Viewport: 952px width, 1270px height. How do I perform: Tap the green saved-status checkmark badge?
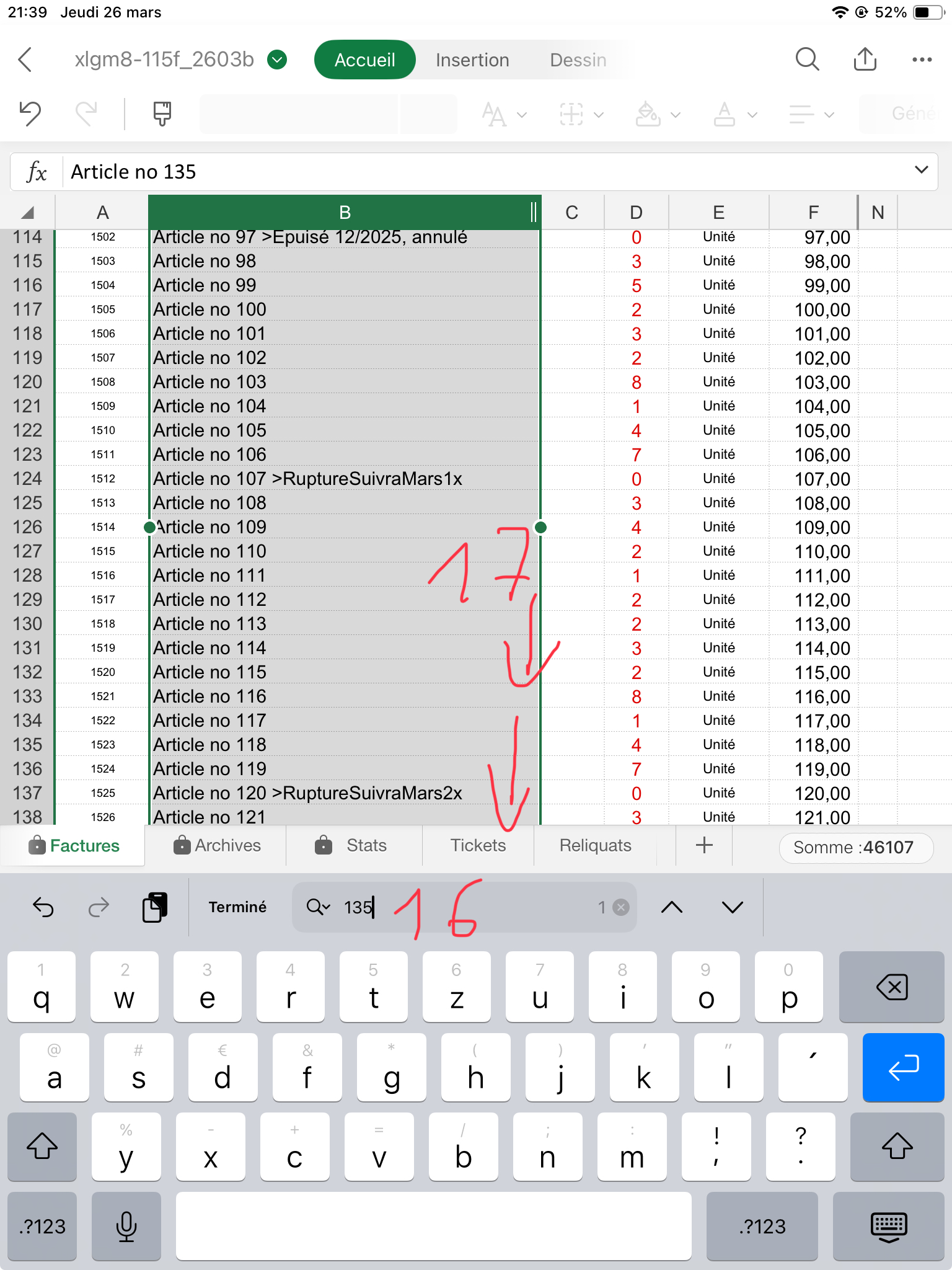pyautogui.click(x=277, y=60)
